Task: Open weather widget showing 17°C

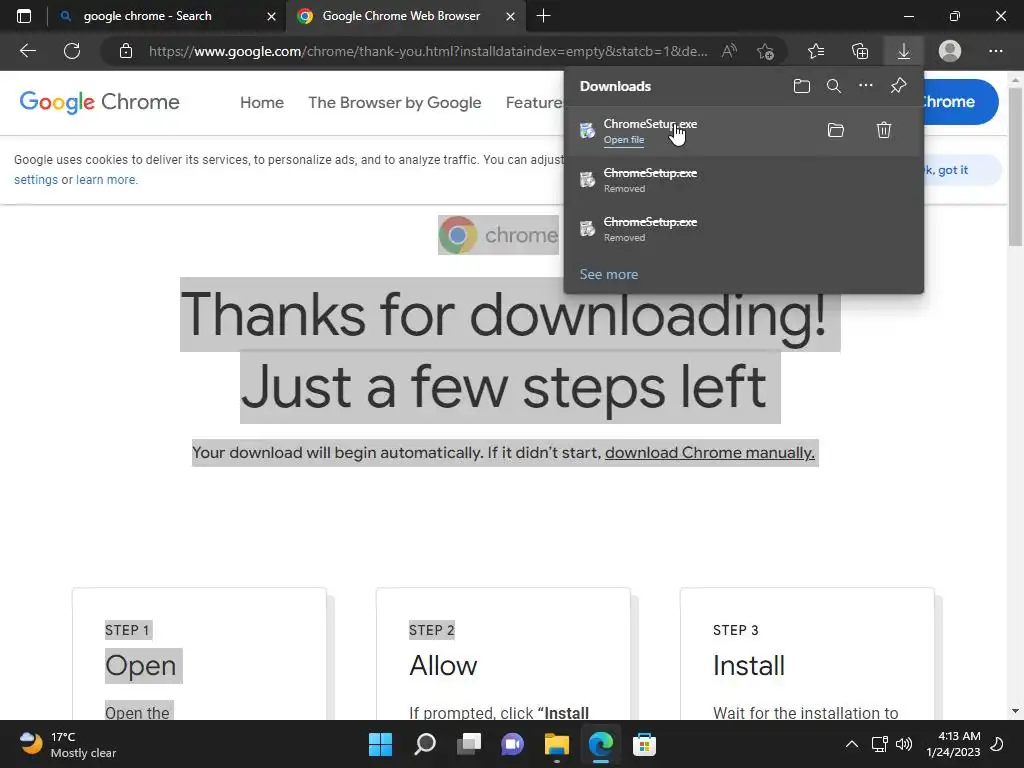Action: coord(67,744)
